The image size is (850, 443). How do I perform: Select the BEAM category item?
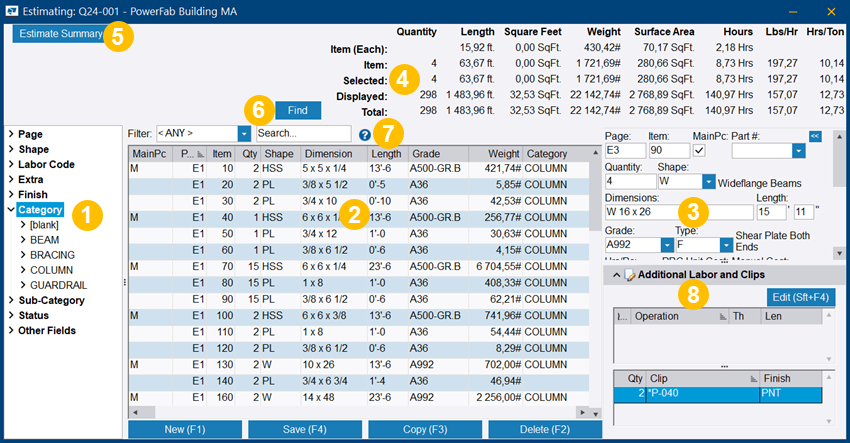point(44,240)
